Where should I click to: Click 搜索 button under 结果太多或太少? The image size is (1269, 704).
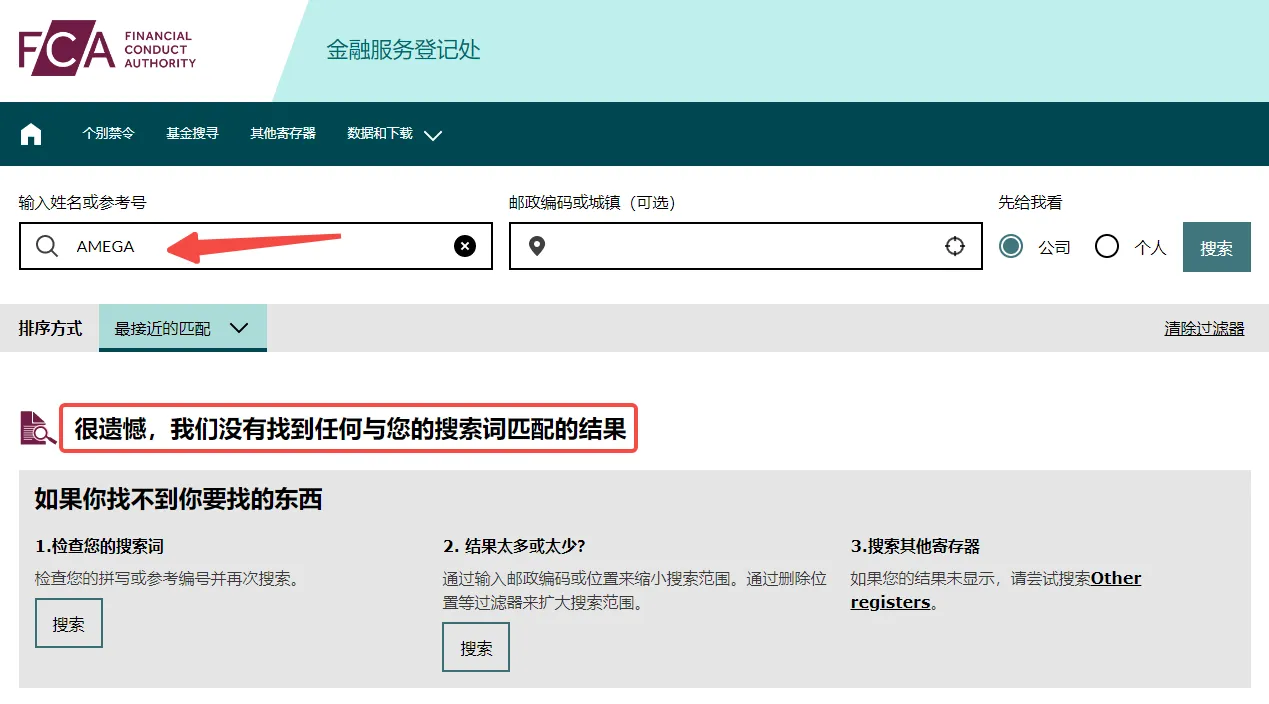(476, 648)
